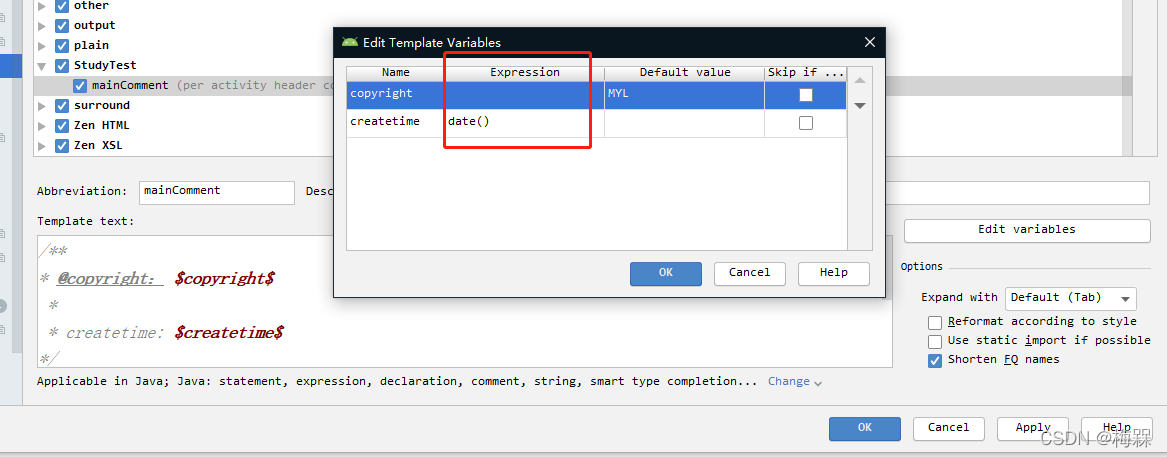Move the selected variable up with the arrow
The height and width of the screenshot is (457, 1167).
tap(859, 80)
